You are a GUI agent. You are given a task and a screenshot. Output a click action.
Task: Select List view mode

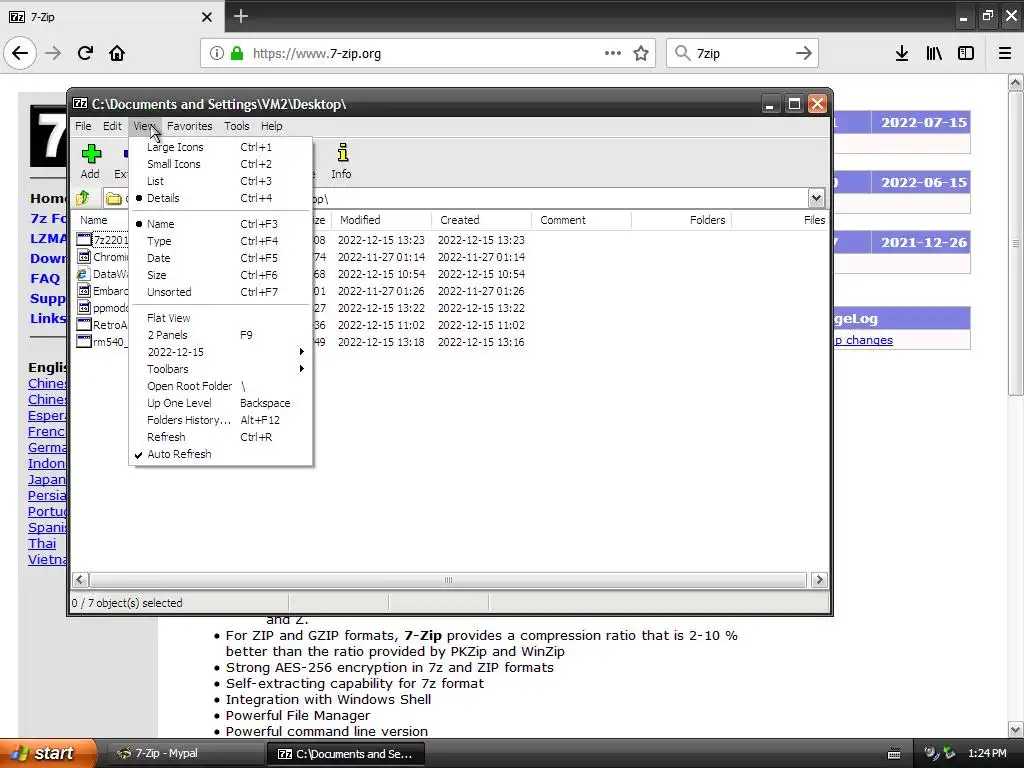[221, 181]
